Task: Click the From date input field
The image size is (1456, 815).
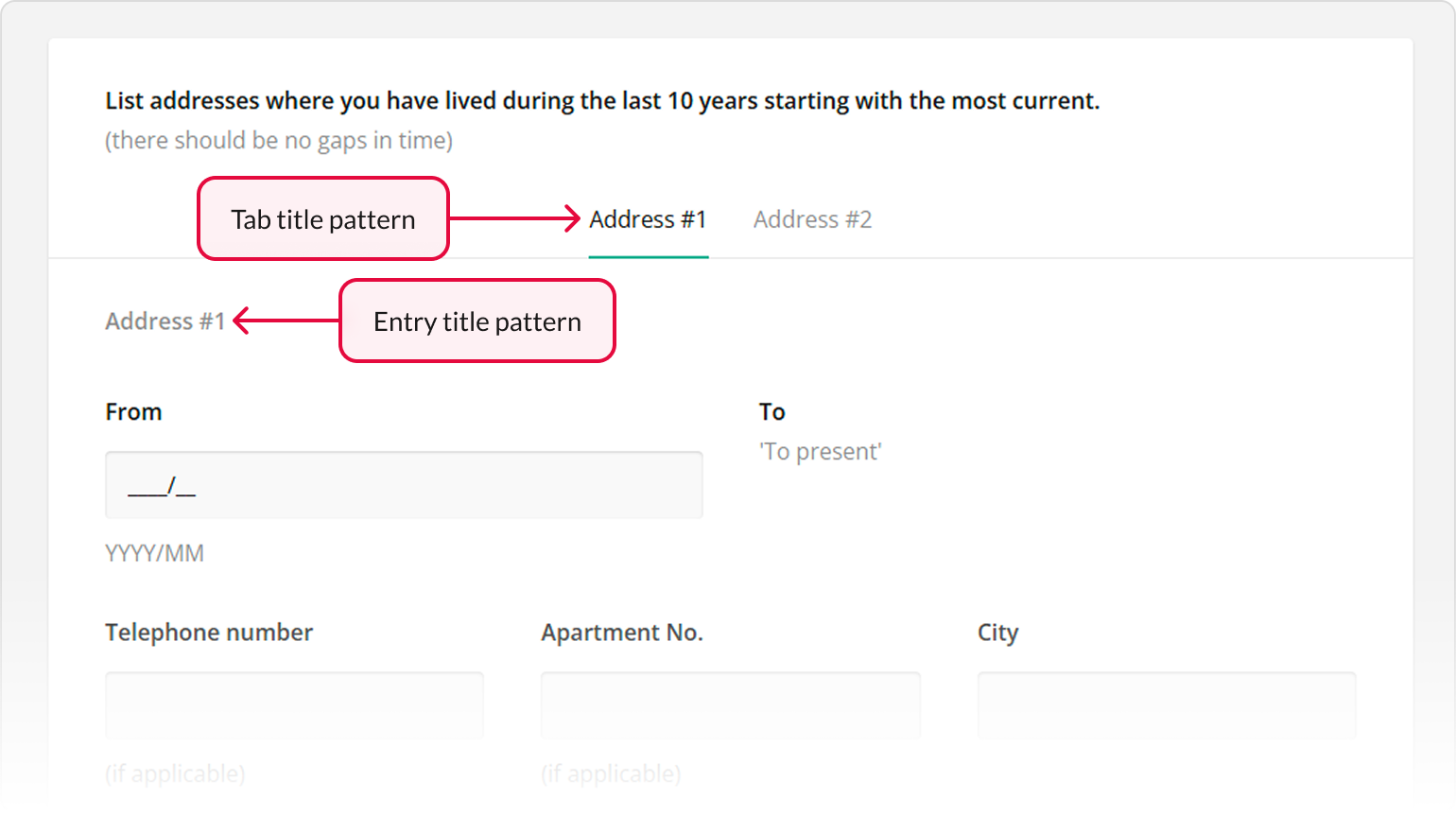Action: pos(404,485)
